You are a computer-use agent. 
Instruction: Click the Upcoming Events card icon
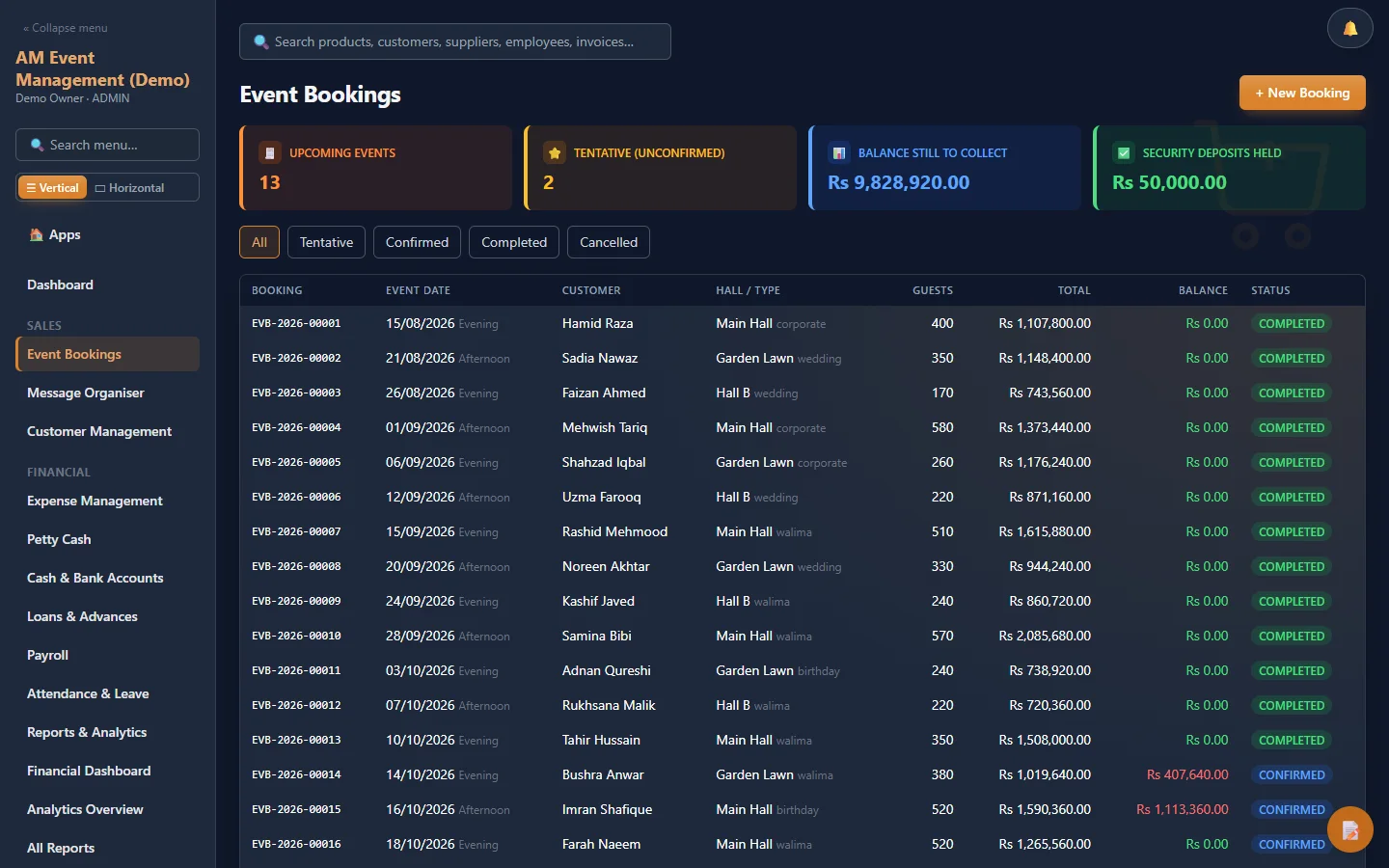270,152
